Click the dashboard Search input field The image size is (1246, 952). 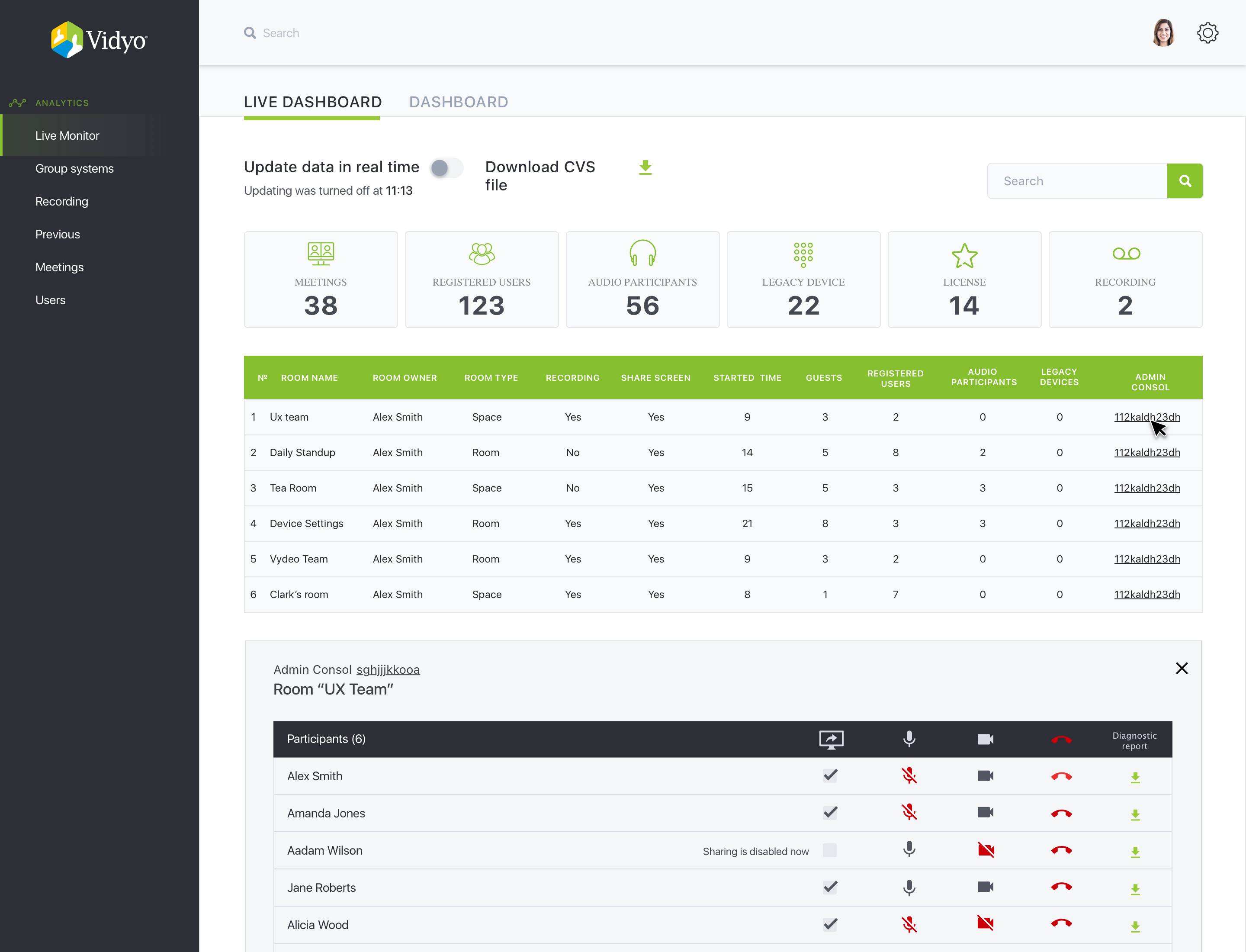click(1077, 181)
